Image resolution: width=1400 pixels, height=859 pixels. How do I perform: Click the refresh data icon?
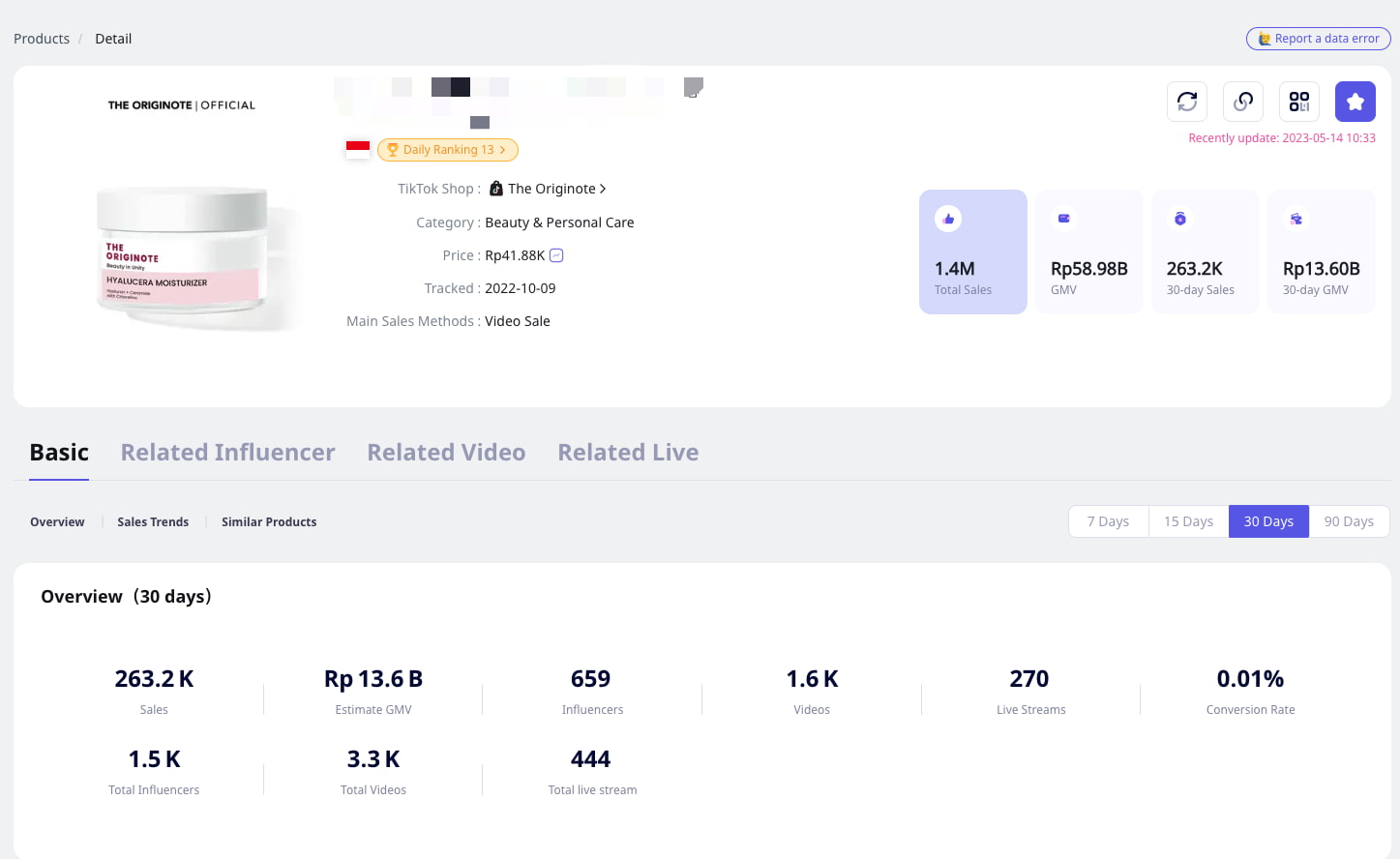pyautogui.click(x=1187, y=102)
